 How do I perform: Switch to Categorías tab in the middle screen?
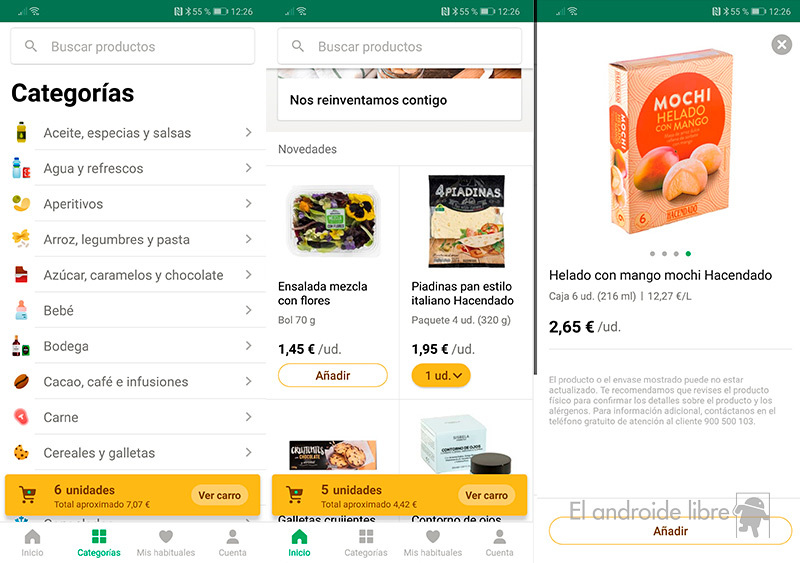tap(366, 543)
